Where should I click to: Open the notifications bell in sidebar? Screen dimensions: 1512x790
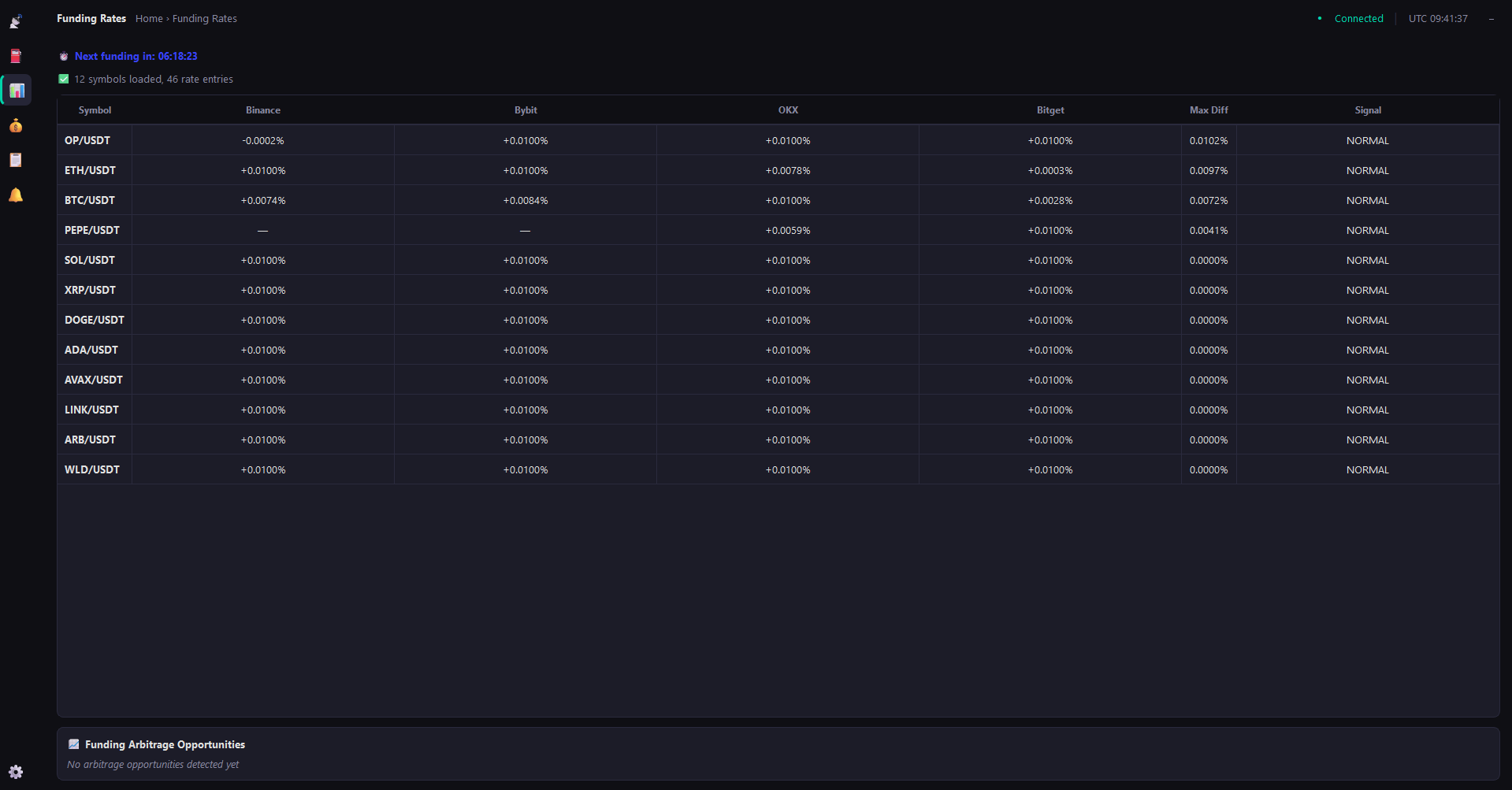16,195
